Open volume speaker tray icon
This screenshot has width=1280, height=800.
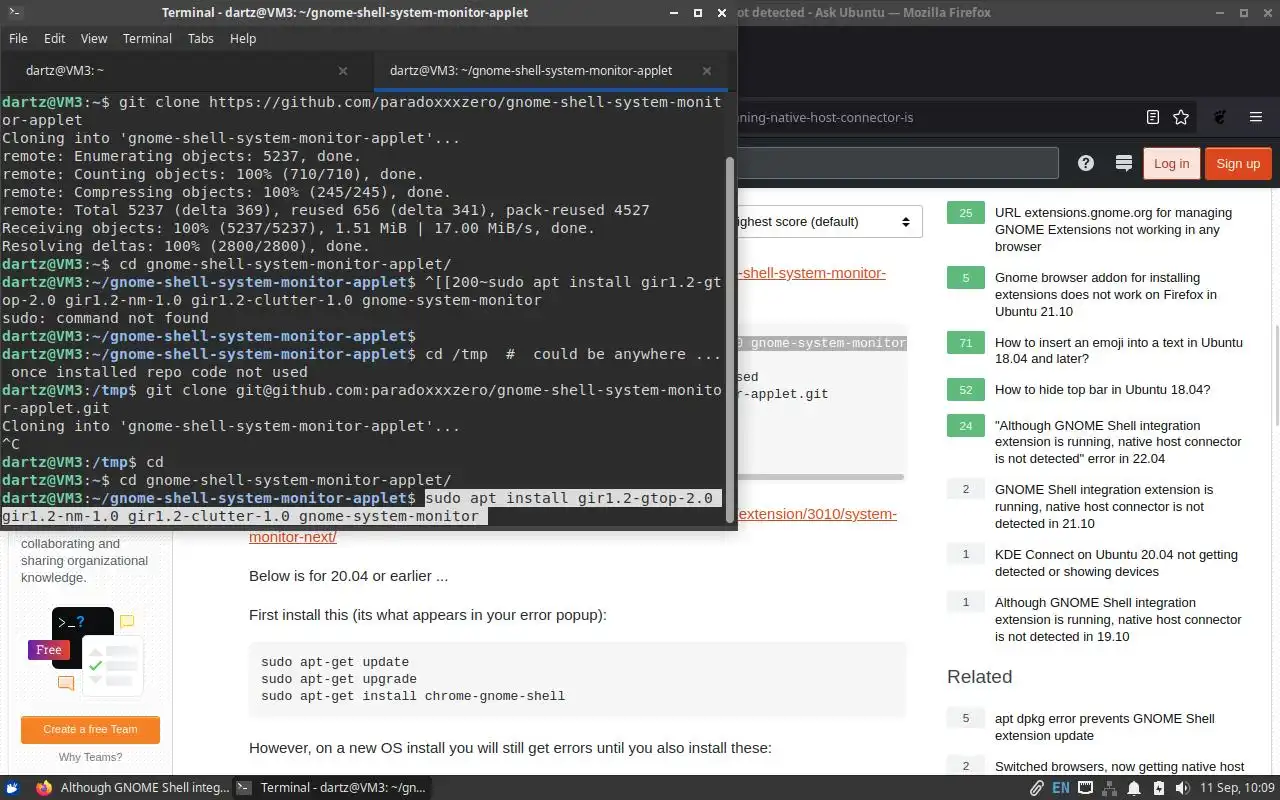(1183, 787)
